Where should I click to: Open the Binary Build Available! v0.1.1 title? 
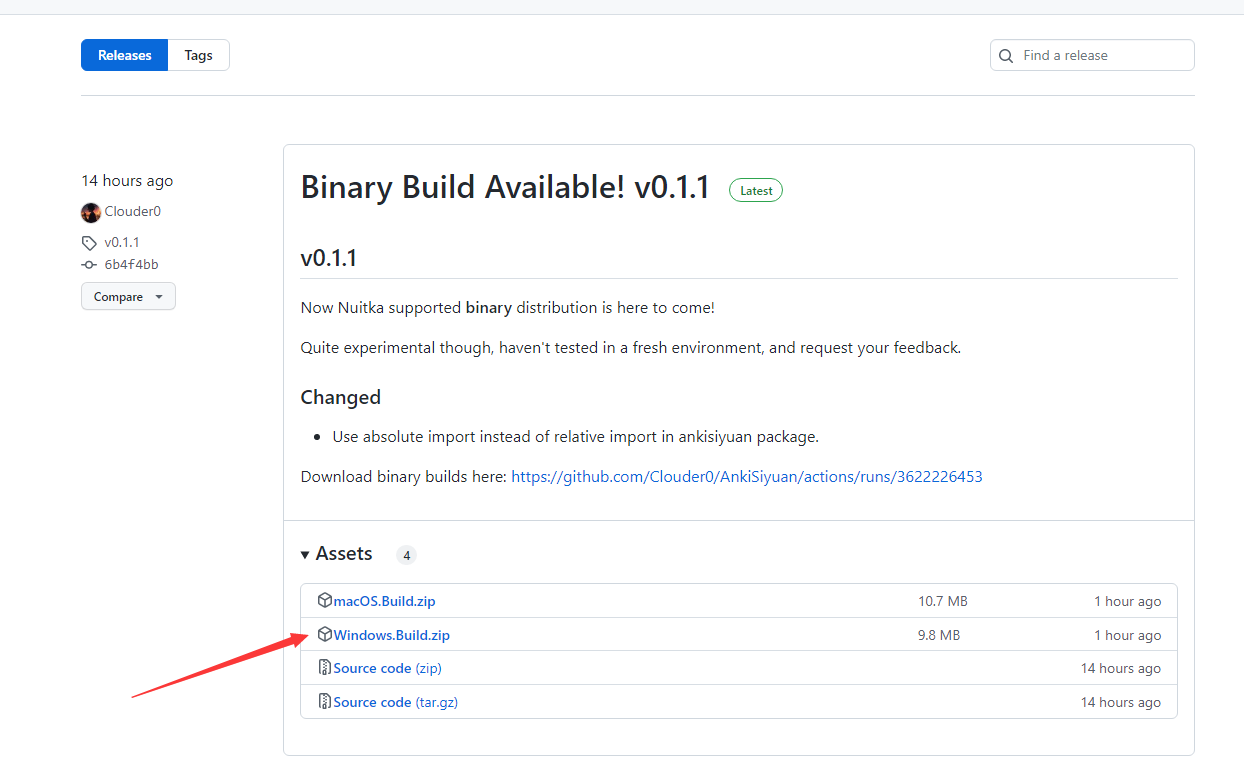(x=505, y=187)
